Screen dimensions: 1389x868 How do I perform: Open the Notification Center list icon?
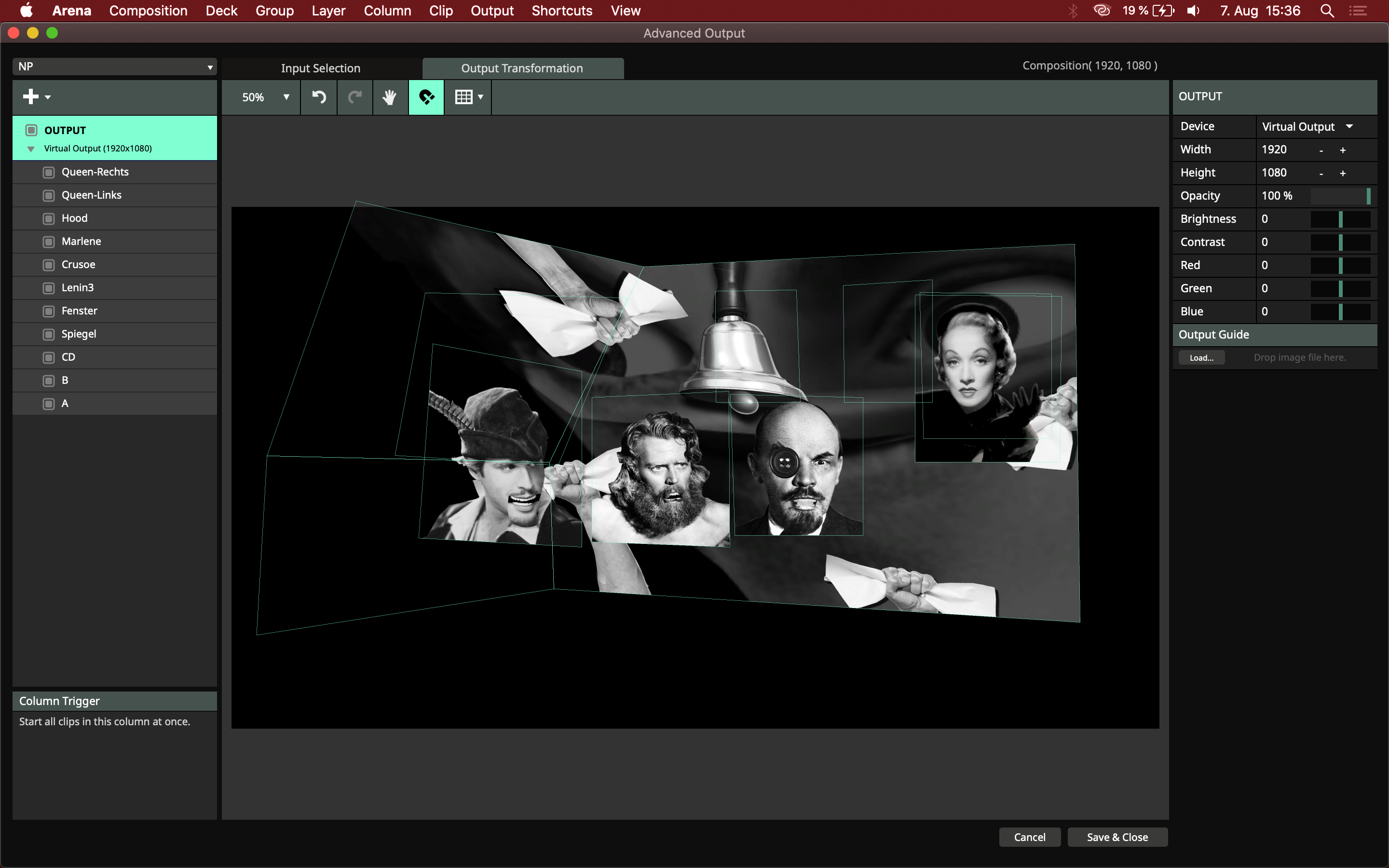[x=1358, y=10]
